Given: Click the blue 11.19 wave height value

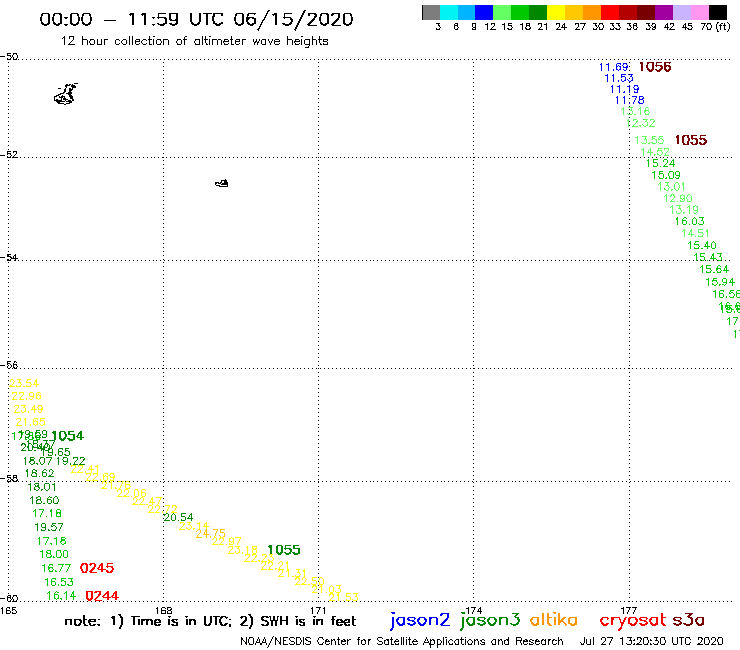Looking at the screenshot, I should [x=624, y=89].
